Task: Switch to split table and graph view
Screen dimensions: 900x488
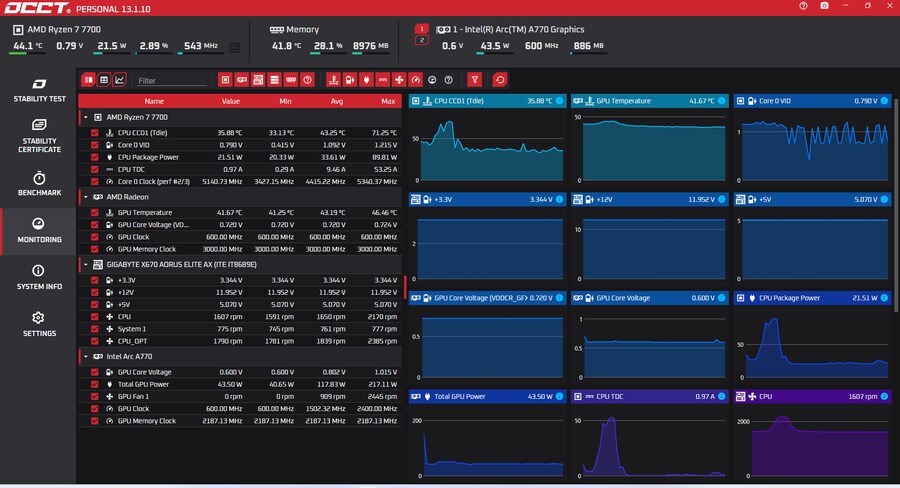Action: coord(88,80)
